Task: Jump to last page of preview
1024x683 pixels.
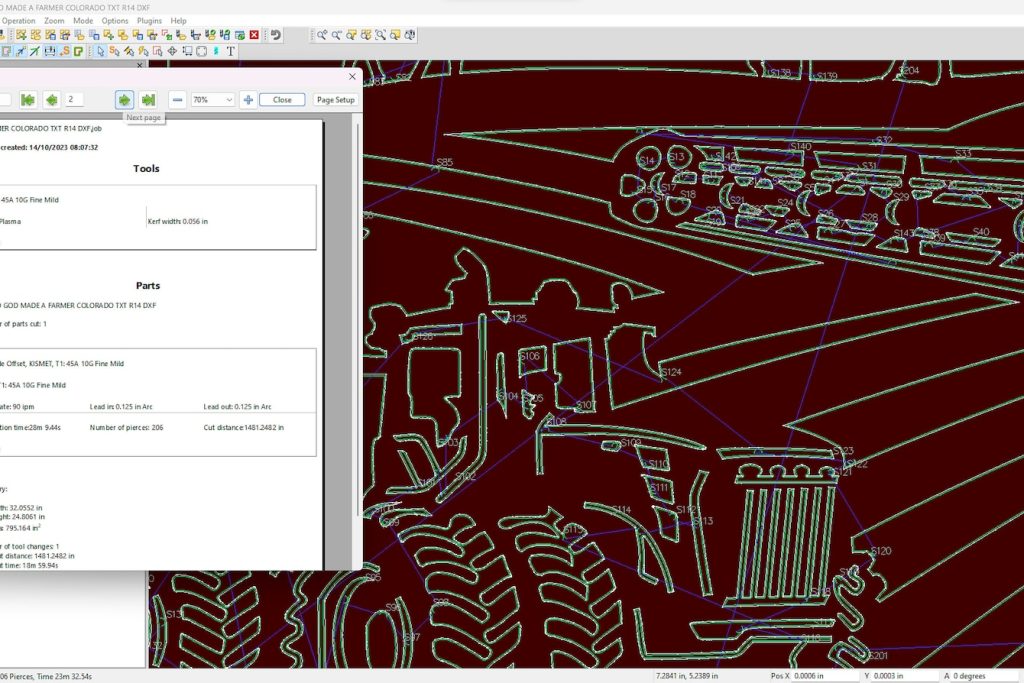Action: coord(148,99)
